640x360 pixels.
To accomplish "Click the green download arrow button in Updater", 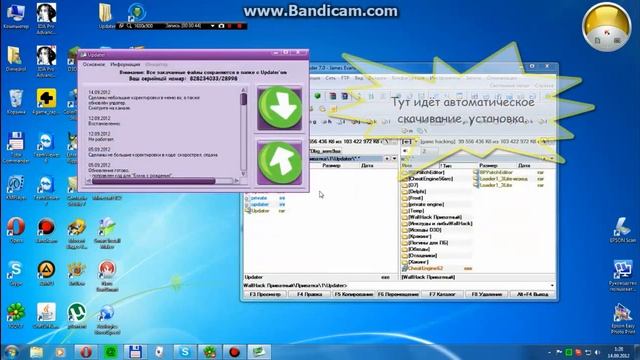I will click(x=280, y=108).
